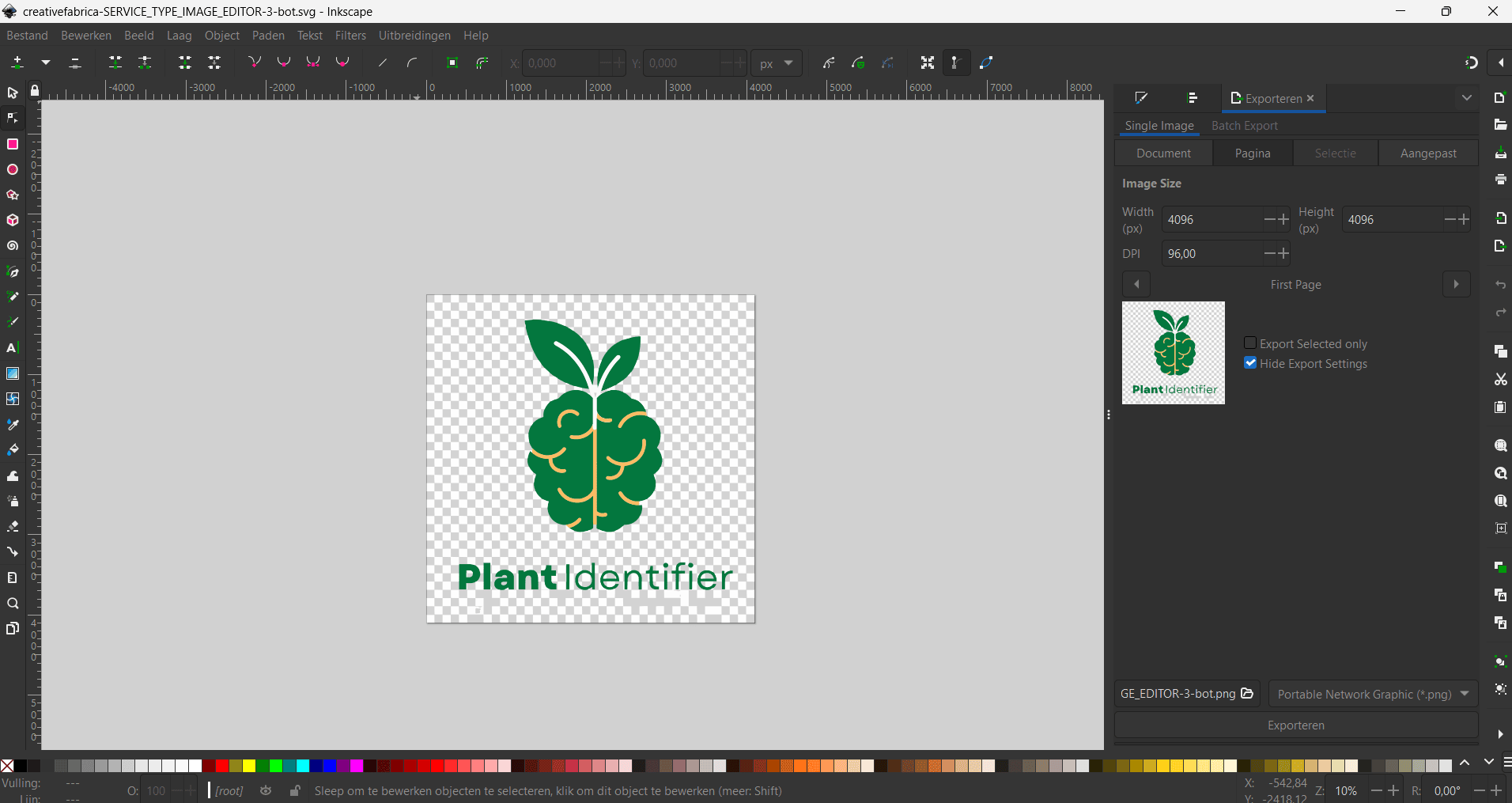The image size is (1512, 803).
Task: Expand snapping options arrow at top right
Action: (x=1501, y=62)
